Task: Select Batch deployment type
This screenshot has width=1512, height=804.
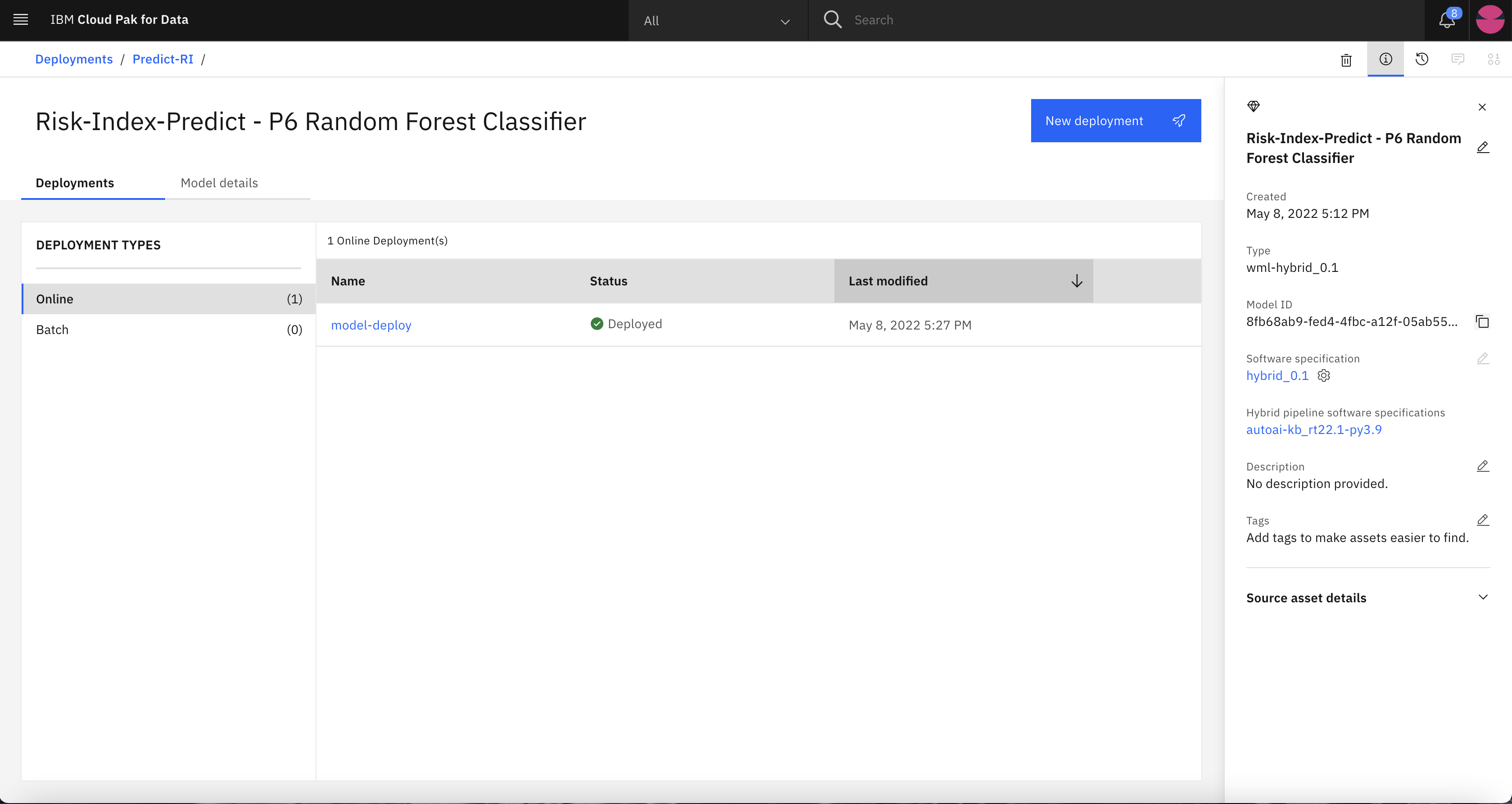Action: pyautogui.click(x=169, y=330)
